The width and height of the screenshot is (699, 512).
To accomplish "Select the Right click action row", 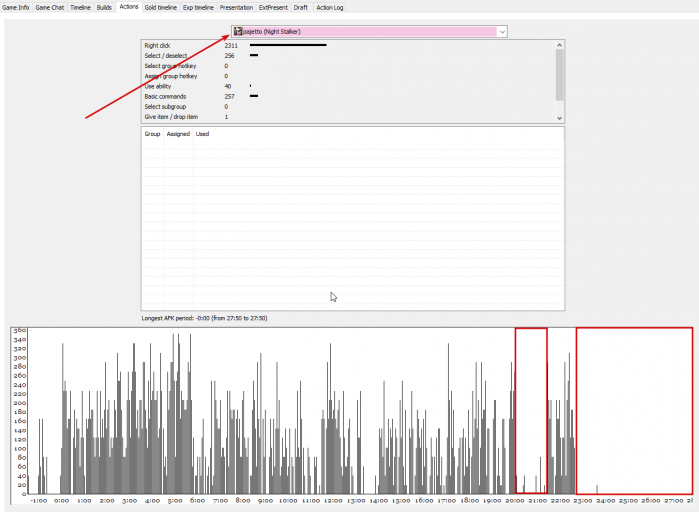I will 348,45.
